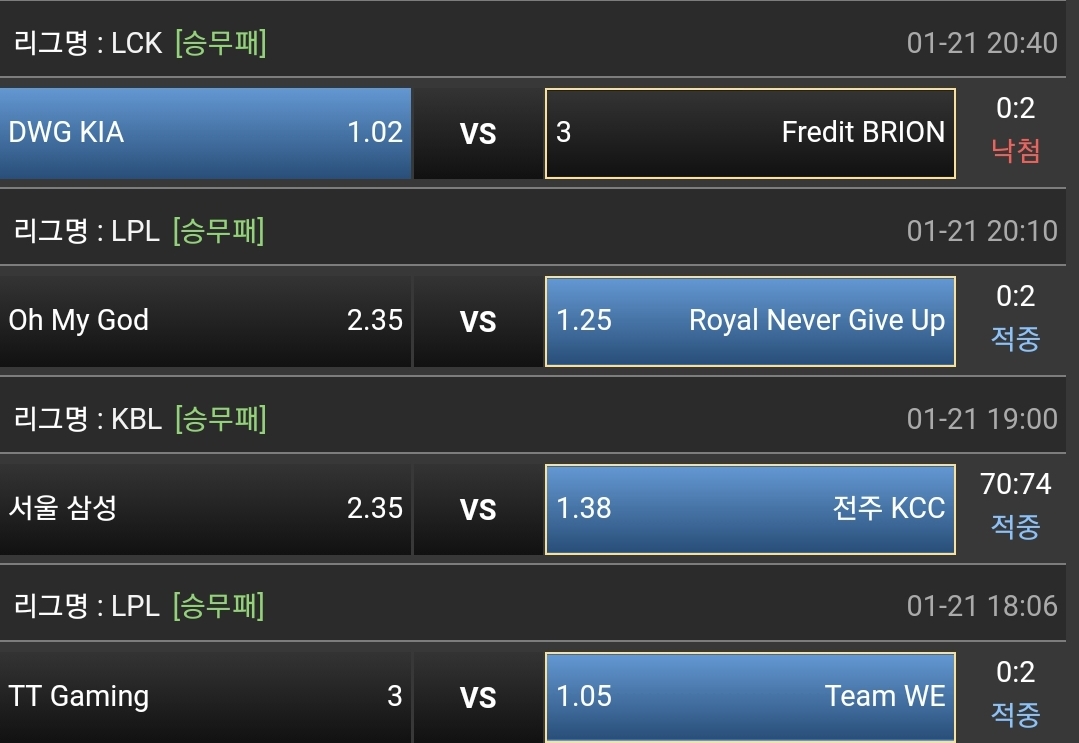Click VS between DWG KIA and Fredit BRION
The image size is (1079, 743).
pyautogui.click(x=478, y=134)
